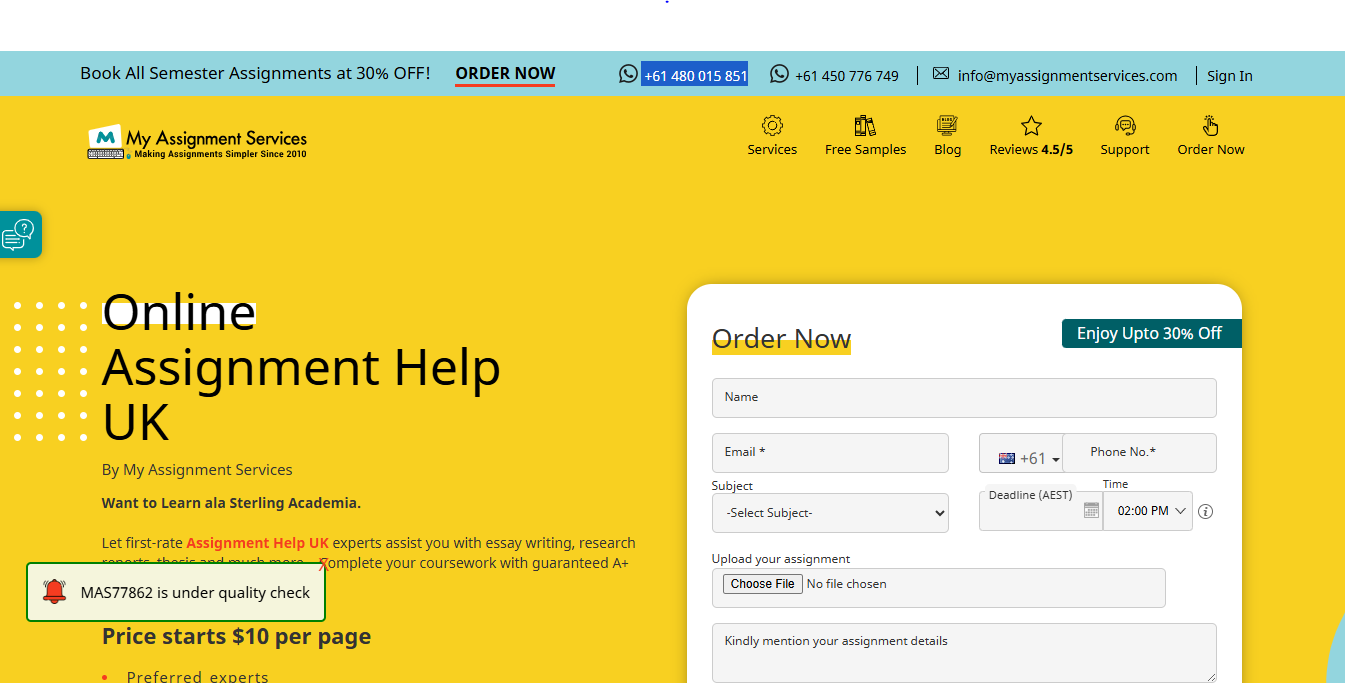
Task: Go to Free Samples menu item
Action: [865, 149]
